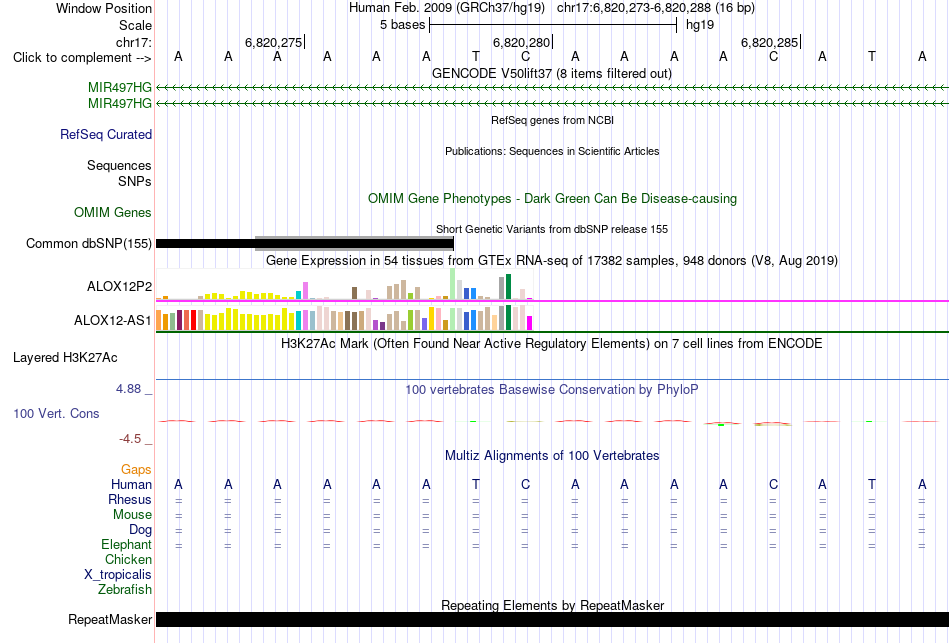Click the ALOX12-AS1 gene expression label

[x=113, y=321]
